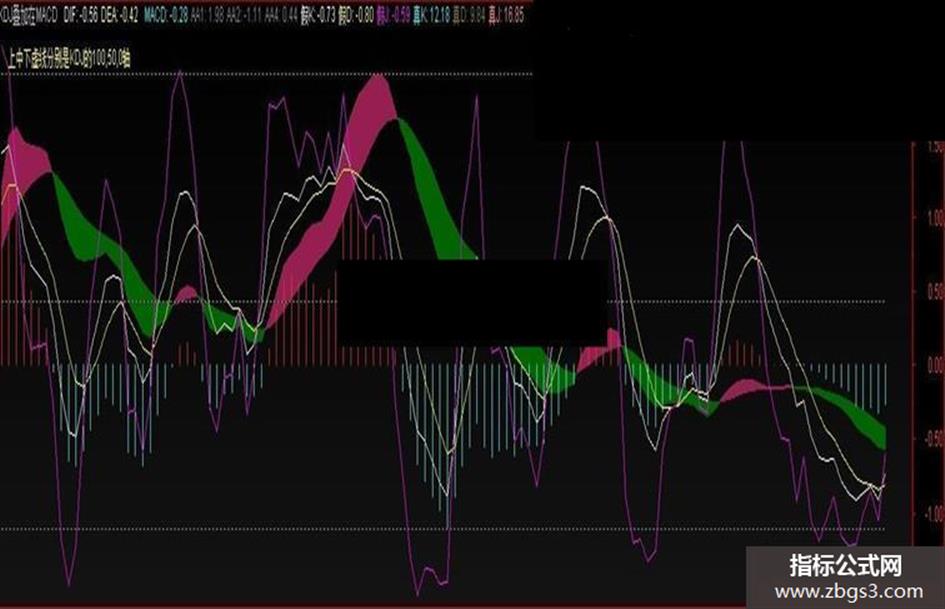The height and width of the screenshot is (609, 945).
Task: Click the 真J: 16.85 readout
Action: 506,16
